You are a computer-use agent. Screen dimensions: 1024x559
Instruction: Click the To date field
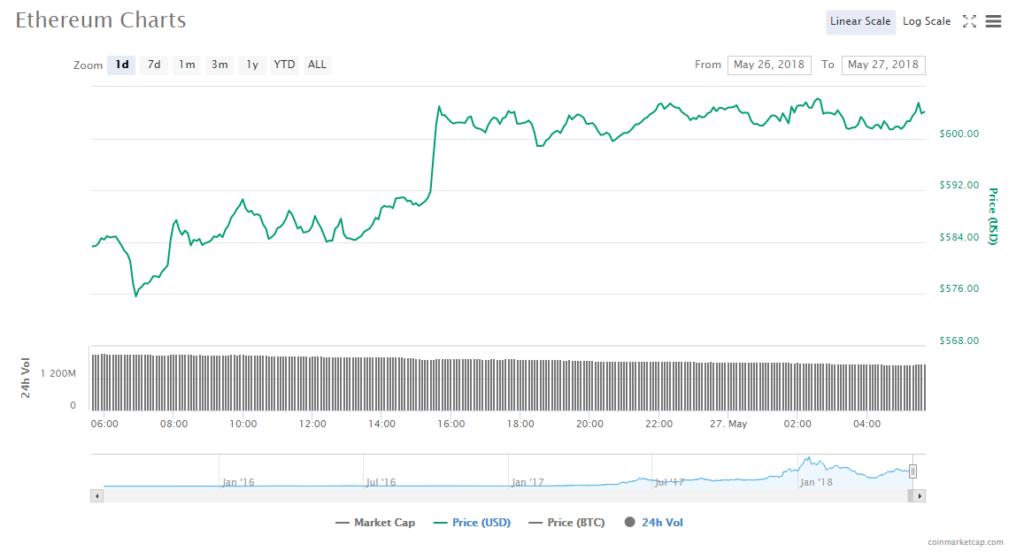(x=883, y=65)
